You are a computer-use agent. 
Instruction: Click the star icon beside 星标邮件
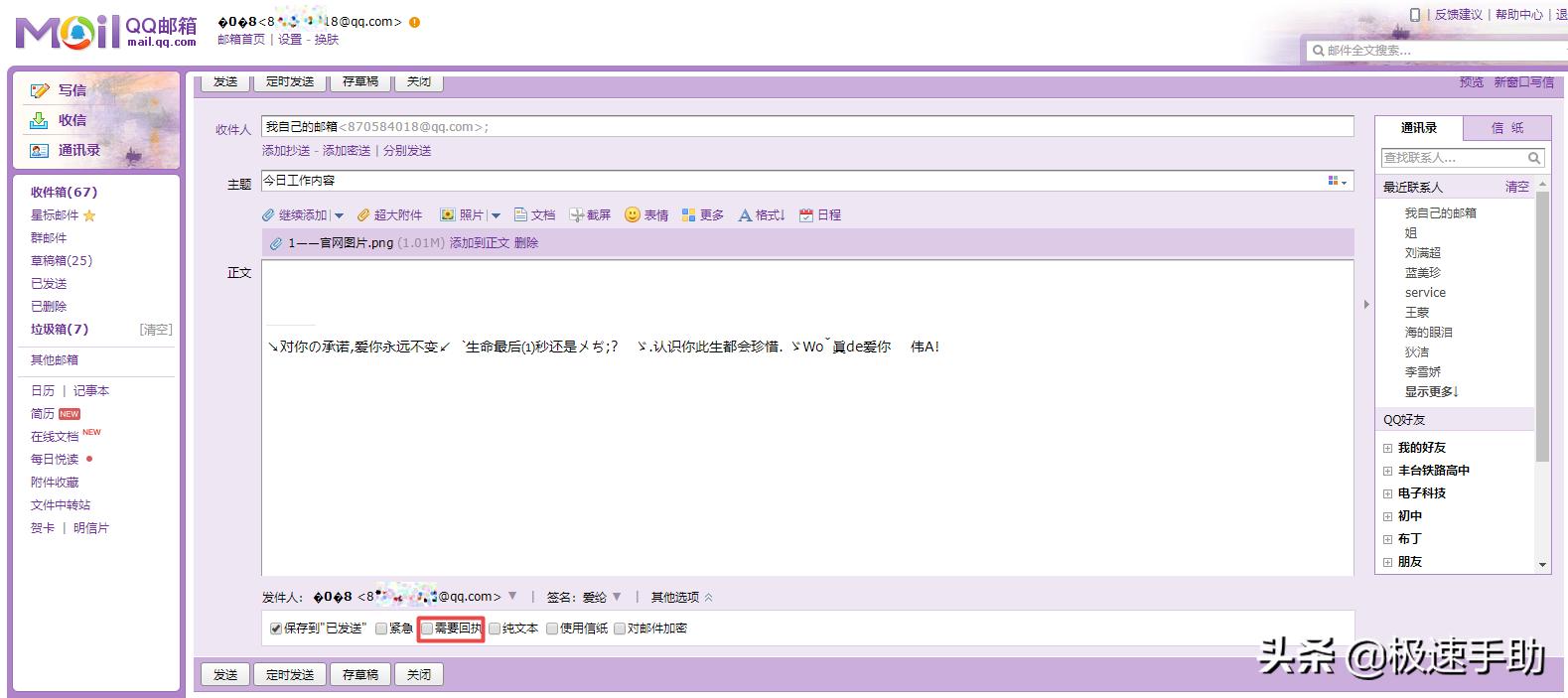(89, 215)
